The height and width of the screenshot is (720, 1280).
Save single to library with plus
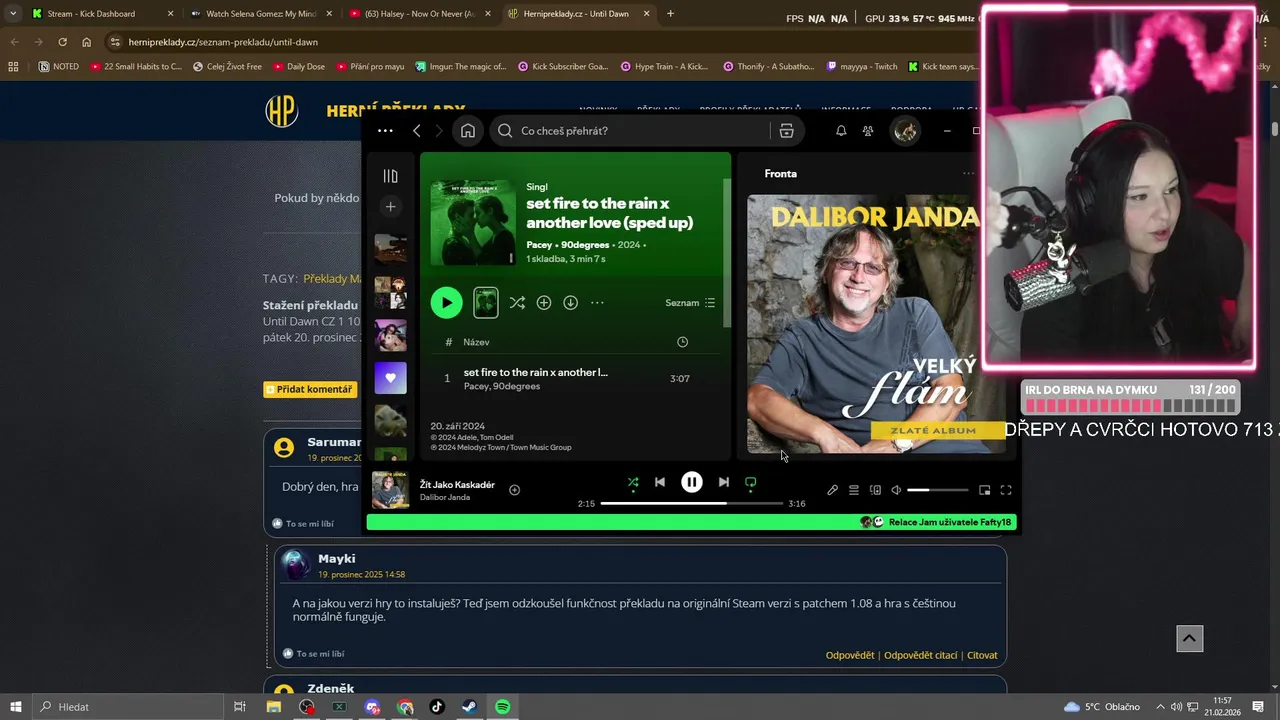(544, 302)
